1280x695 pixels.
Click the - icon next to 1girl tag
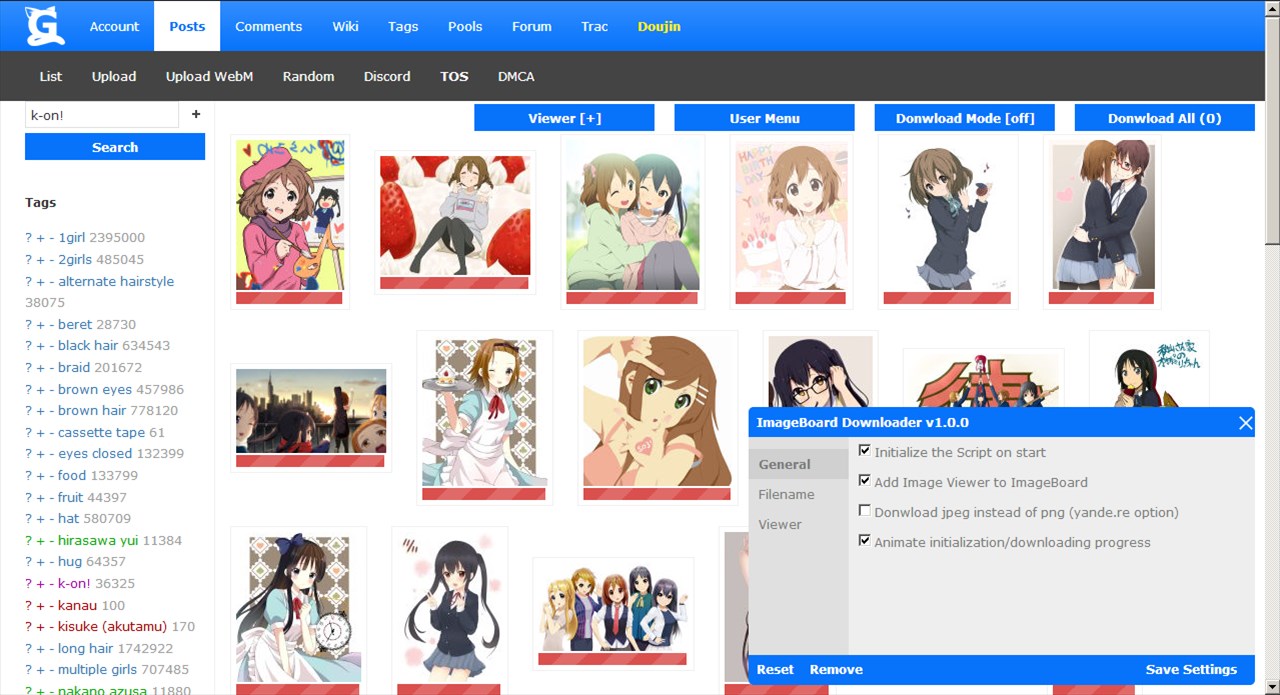(x=51, y=237)
